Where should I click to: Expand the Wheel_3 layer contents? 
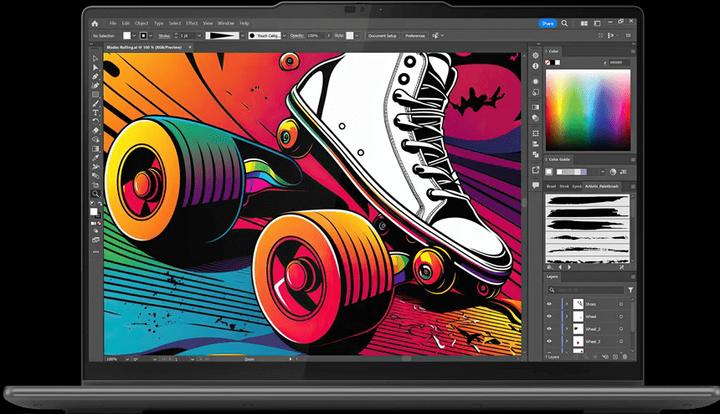pyautogui.click(x=567, y=341)
